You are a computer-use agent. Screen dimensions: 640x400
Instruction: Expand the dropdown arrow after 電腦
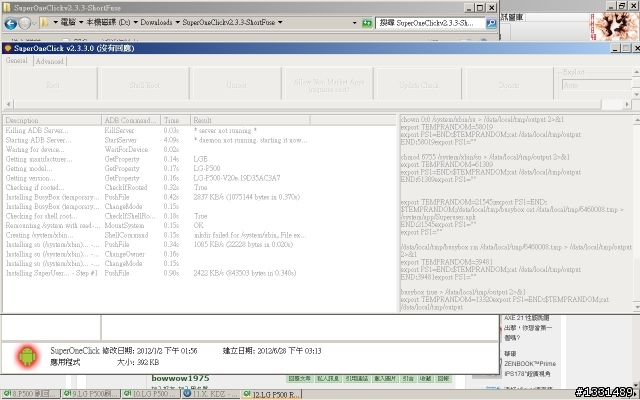coord(81,22)
